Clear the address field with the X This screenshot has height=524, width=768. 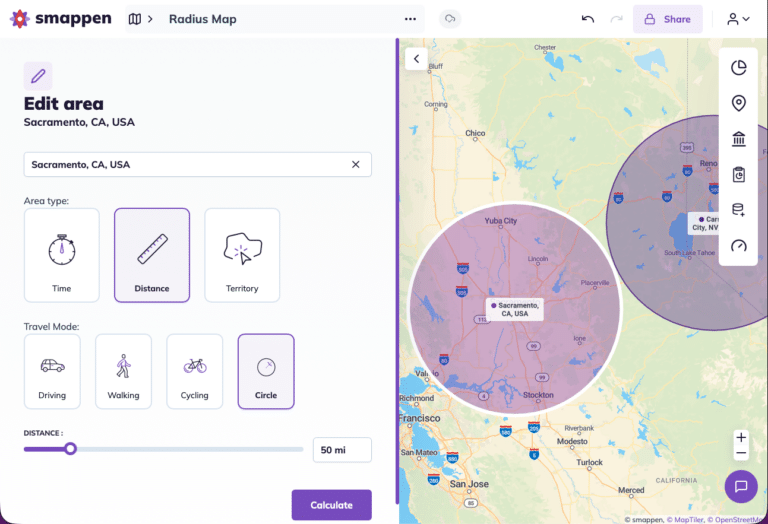pos(356,165)
